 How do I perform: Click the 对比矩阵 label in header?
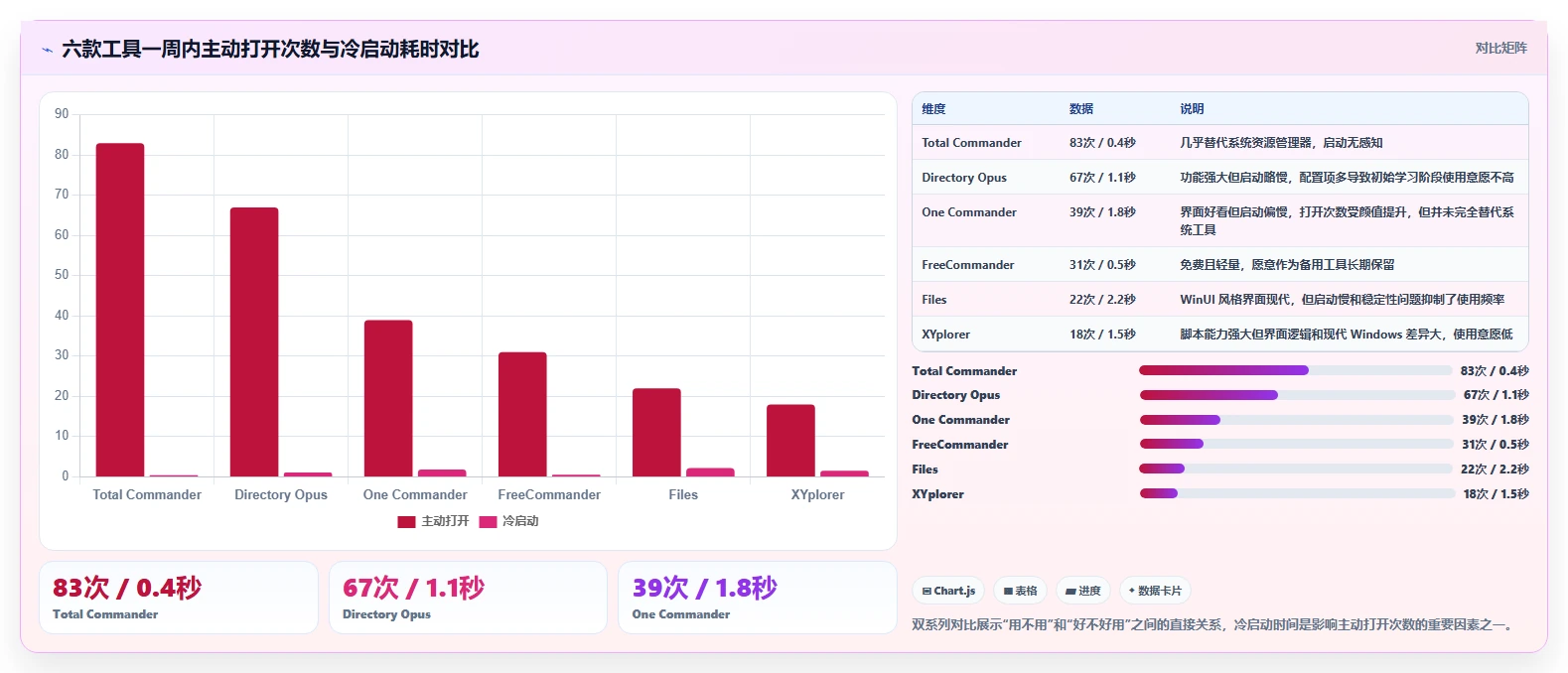click(x=1500, y=48)
